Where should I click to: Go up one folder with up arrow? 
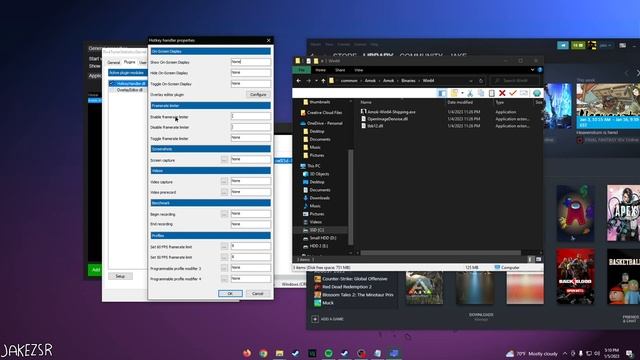pos(323,81)
